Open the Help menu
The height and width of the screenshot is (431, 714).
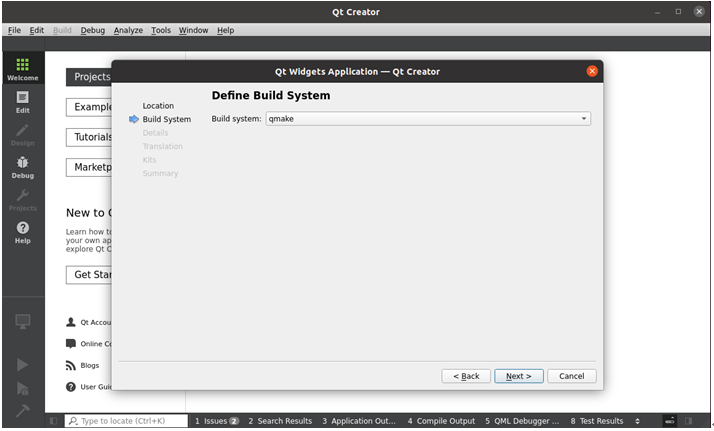click(225, 30)
